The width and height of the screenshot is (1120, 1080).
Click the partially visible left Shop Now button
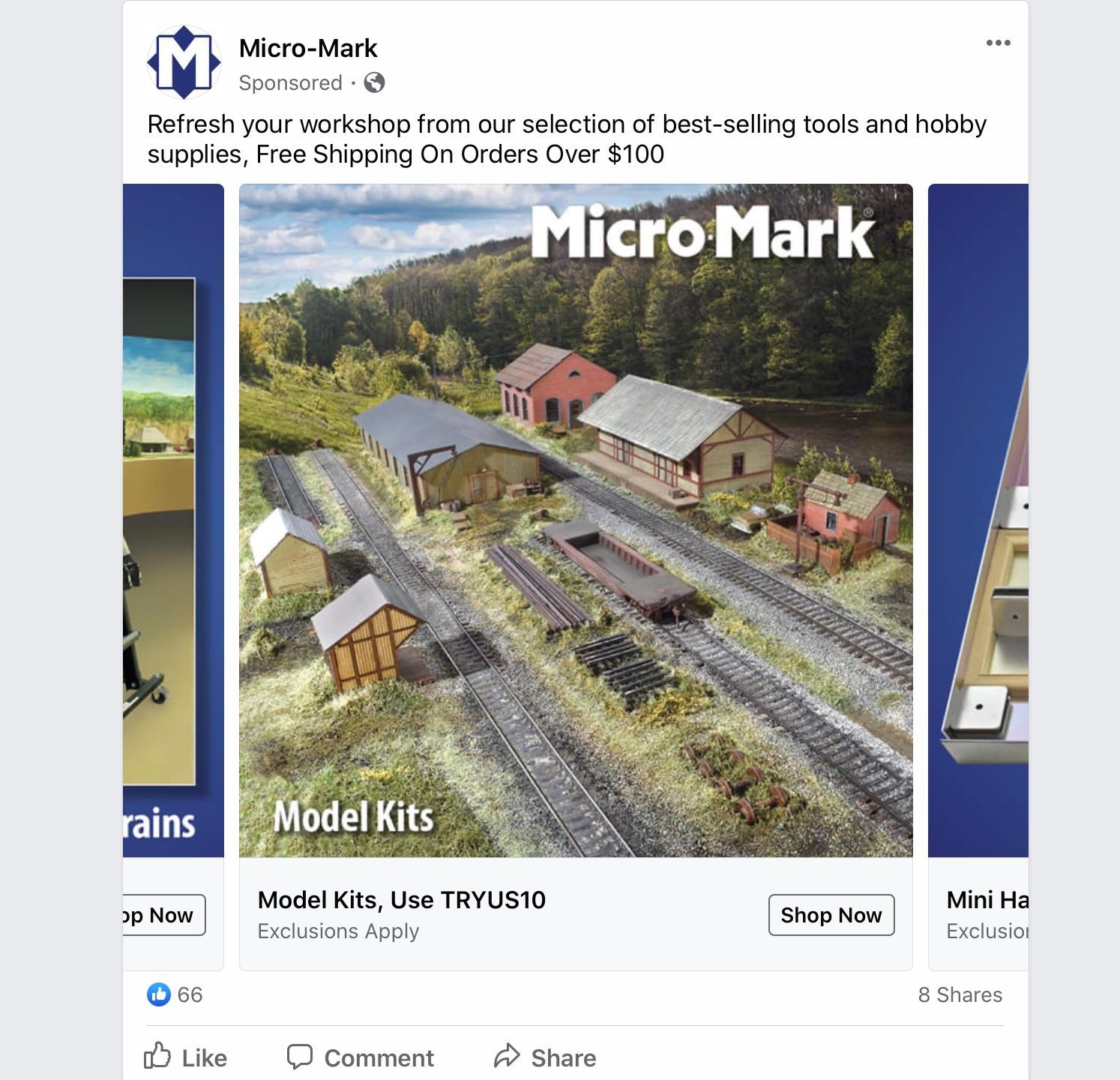[x=164, y=915]
